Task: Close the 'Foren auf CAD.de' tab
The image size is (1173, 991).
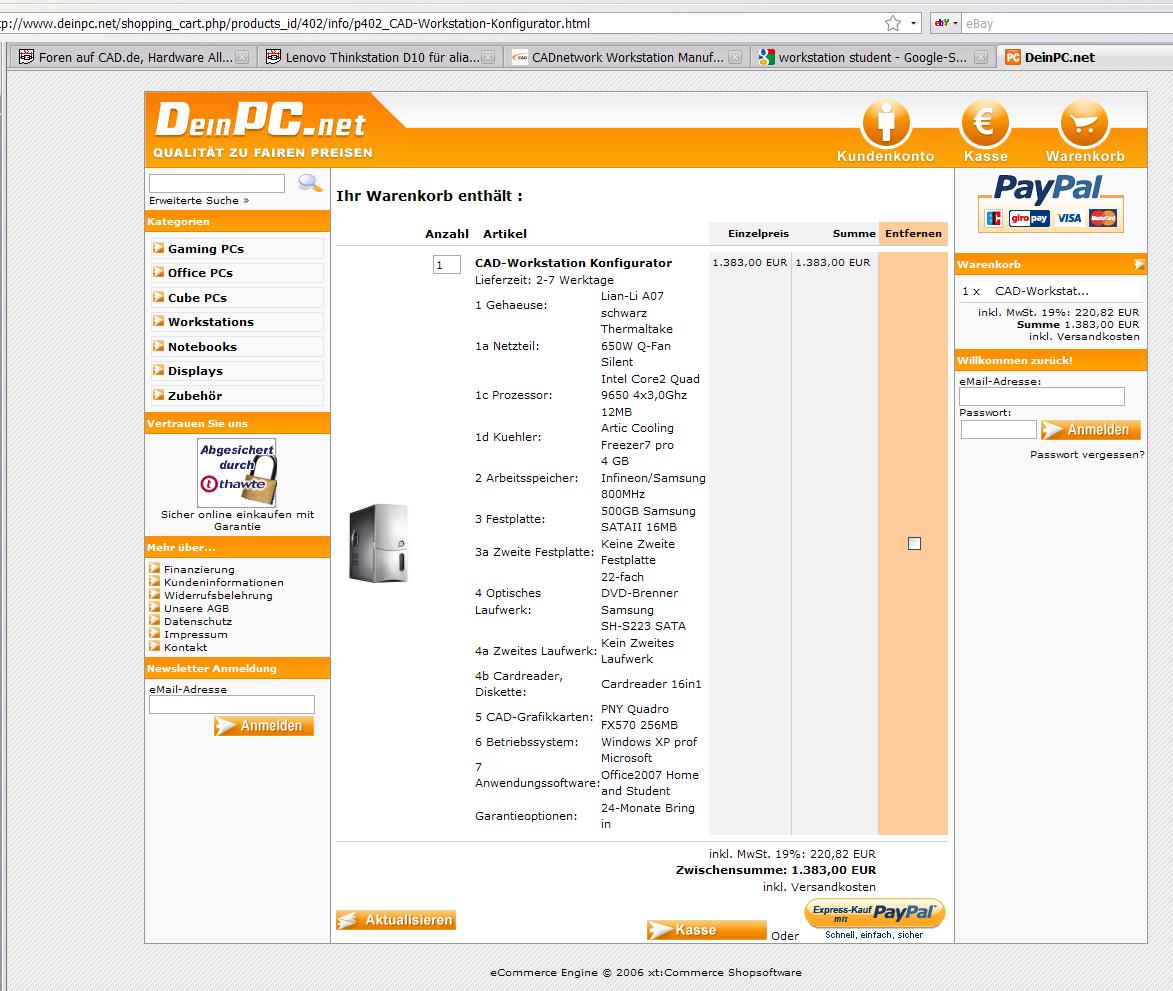Action: coord(242,58)
